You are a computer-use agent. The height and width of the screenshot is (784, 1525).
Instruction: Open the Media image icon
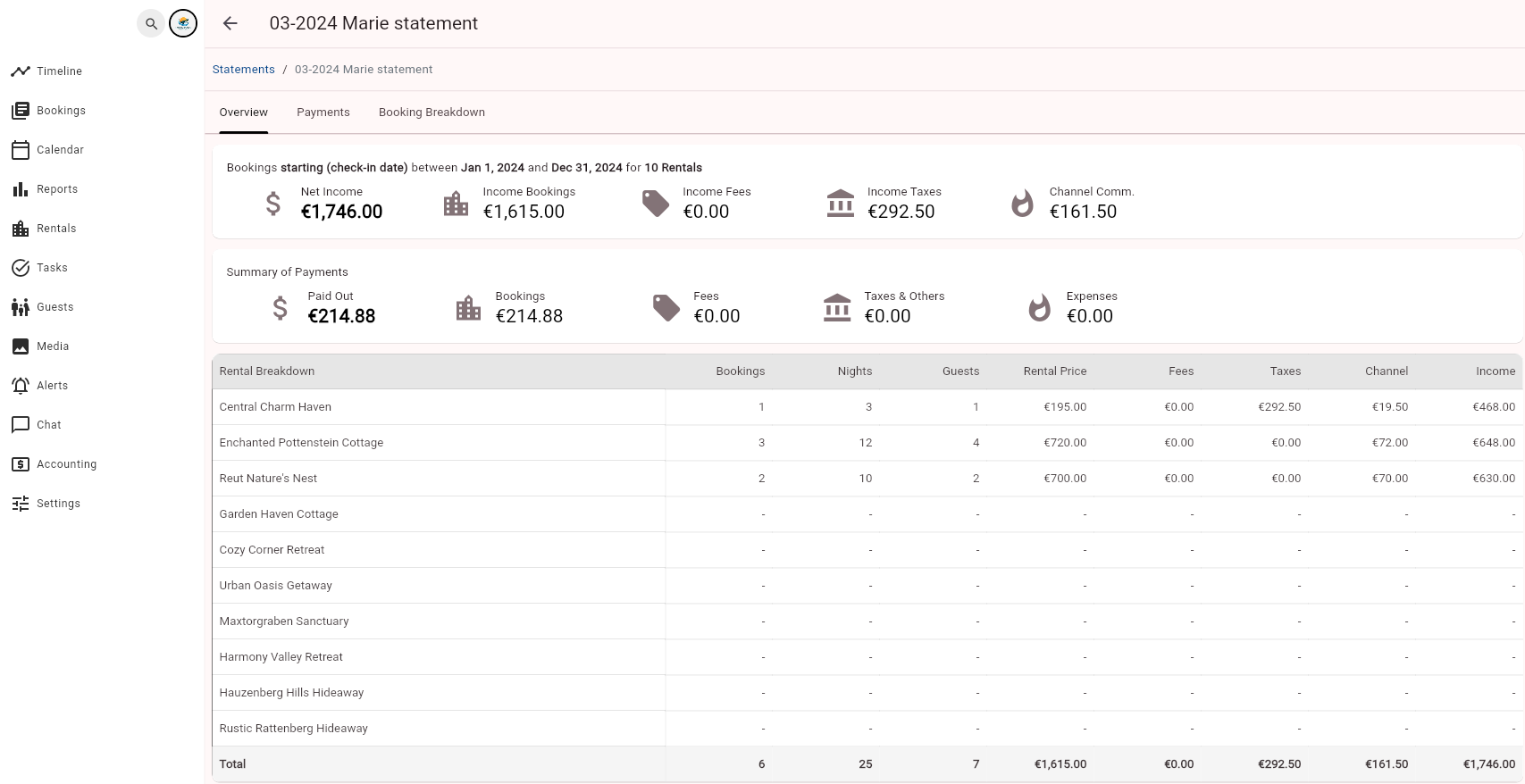pyautogui.click(x=21, y=346)
